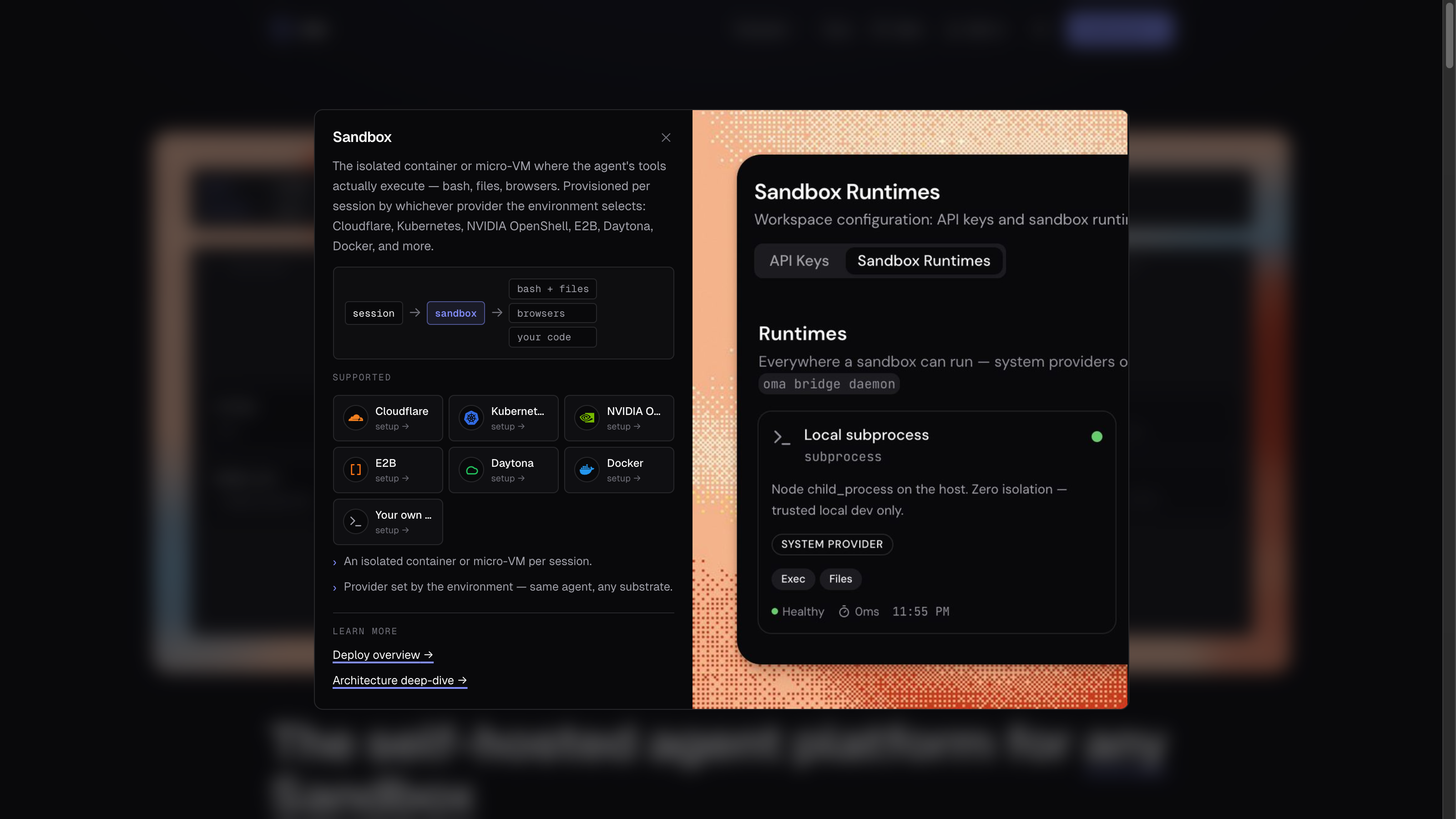Click the E2B bracket icon
This screenshot has width=1456, height=819.
pos(355,470)
